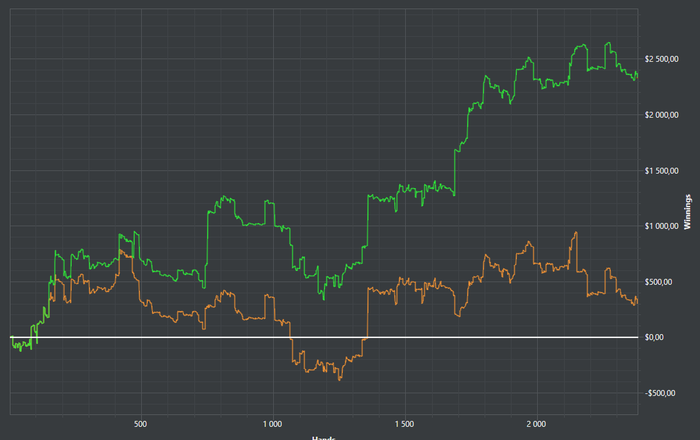The width and height of the screenshot is (700, 440).
Task: Click the vertical Winnings axis title
Action: 688,212
